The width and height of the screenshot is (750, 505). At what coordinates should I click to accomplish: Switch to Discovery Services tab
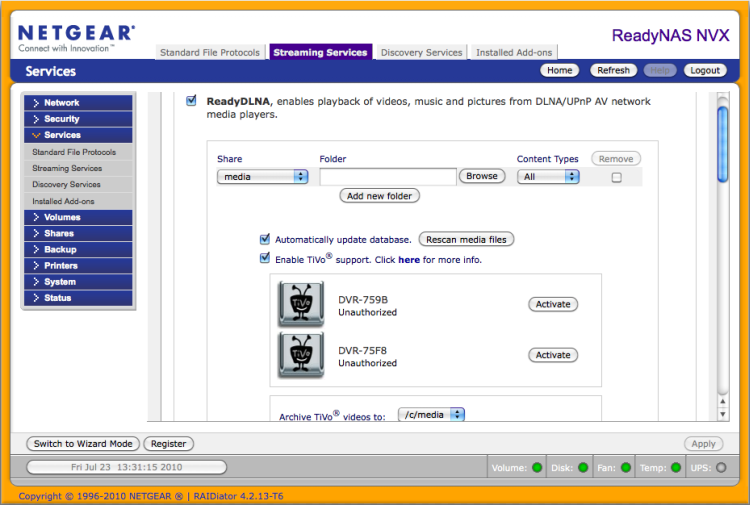click(x=421, y=52)
